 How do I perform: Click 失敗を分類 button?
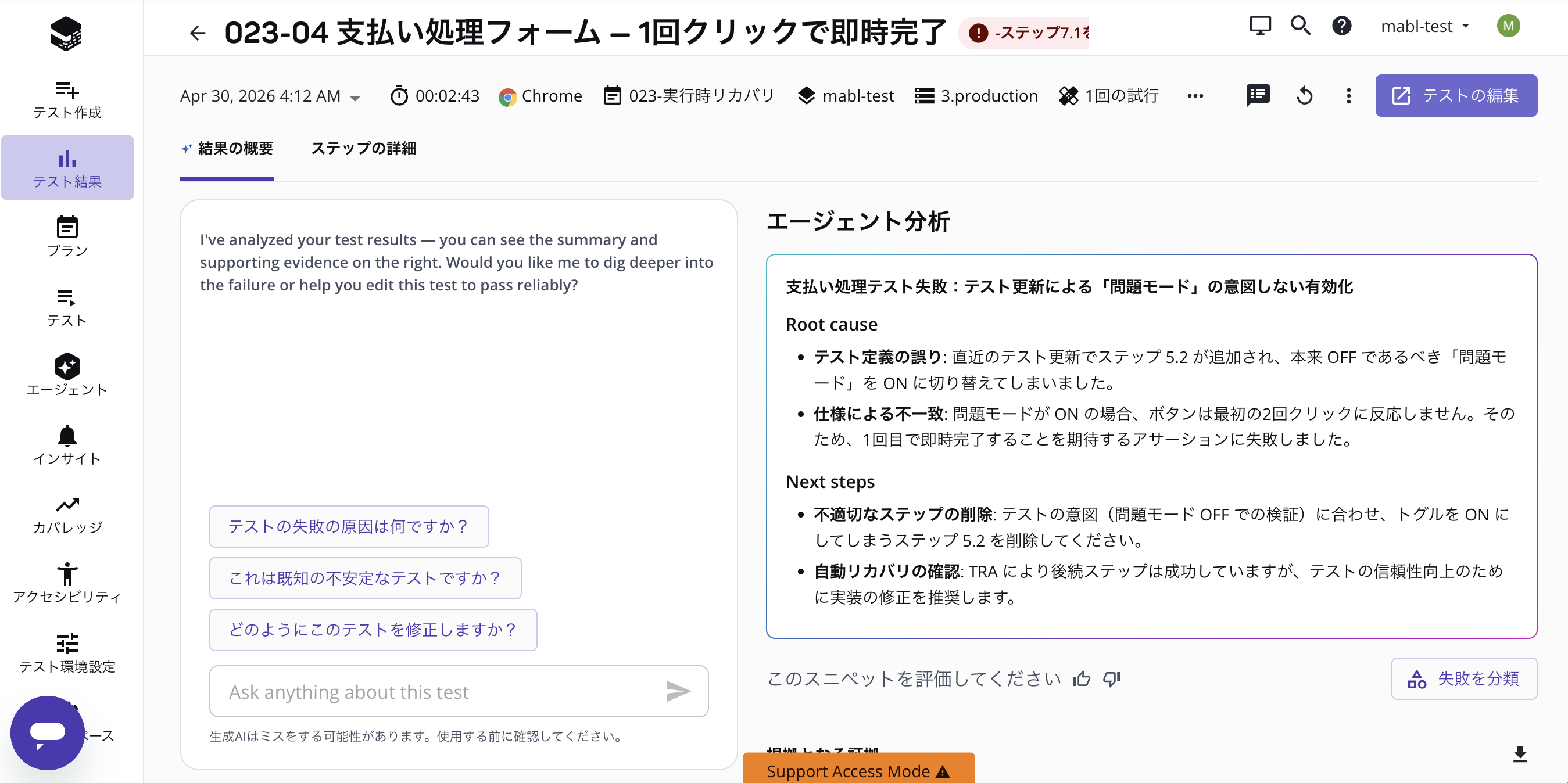point(1464,678)
